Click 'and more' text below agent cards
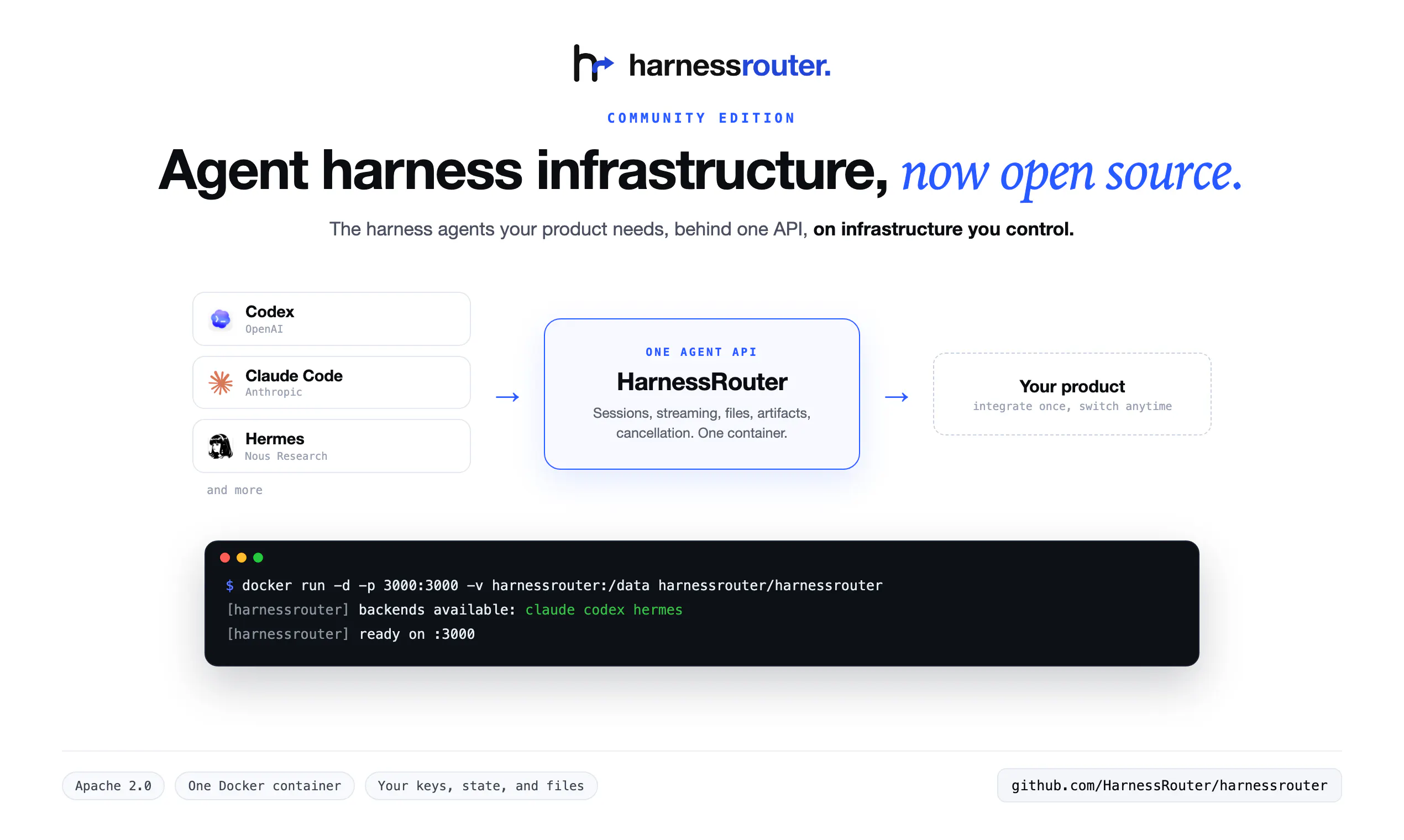1404x840 pixels. 234,490
